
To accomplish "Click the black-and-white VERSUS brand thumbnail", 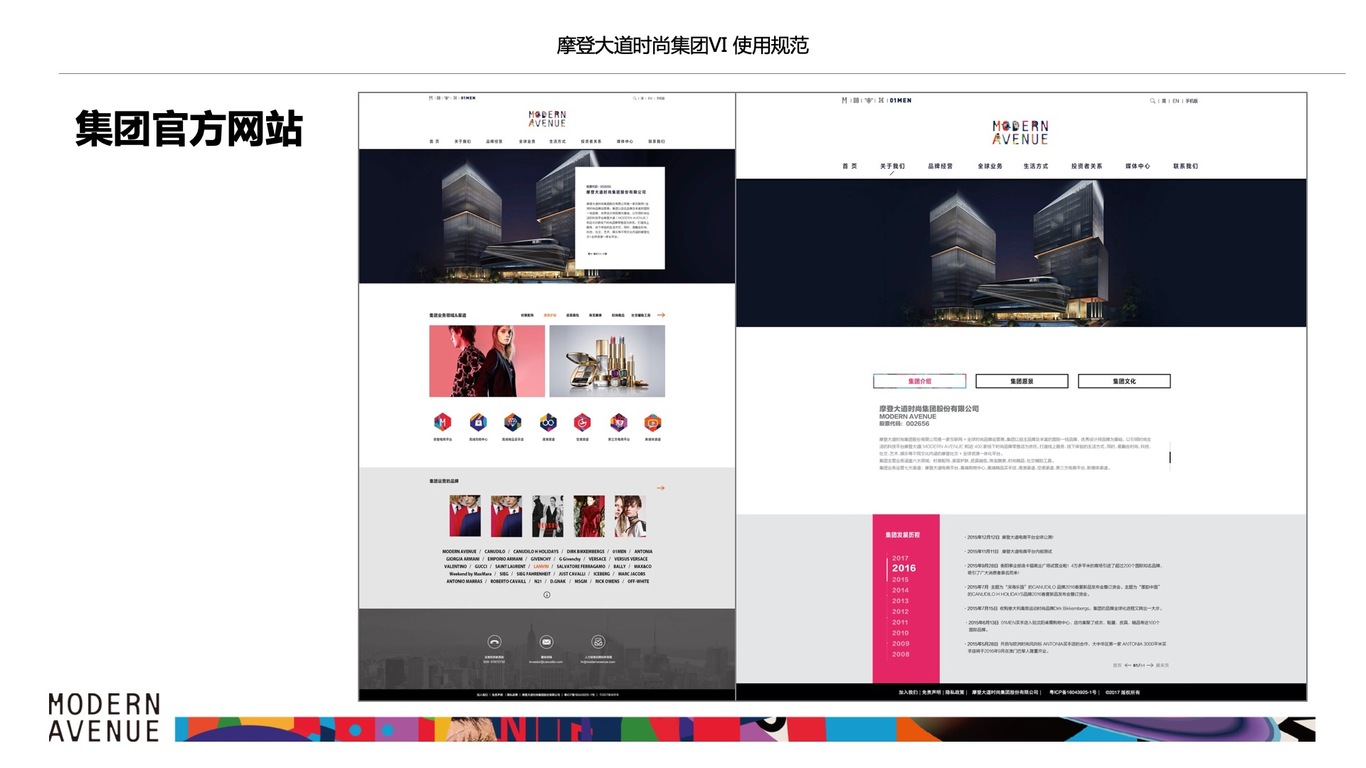I will [548, 516].
